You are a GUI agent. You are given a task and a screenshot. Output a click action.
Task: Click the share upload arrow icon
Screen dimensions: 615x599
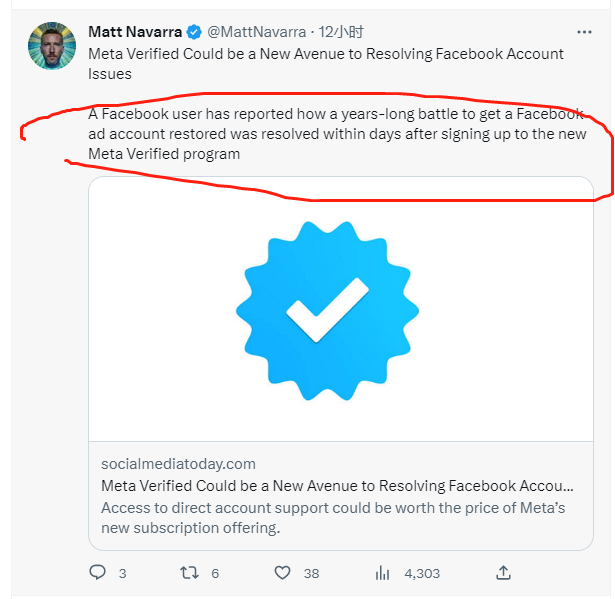click(x=504, y=573)
